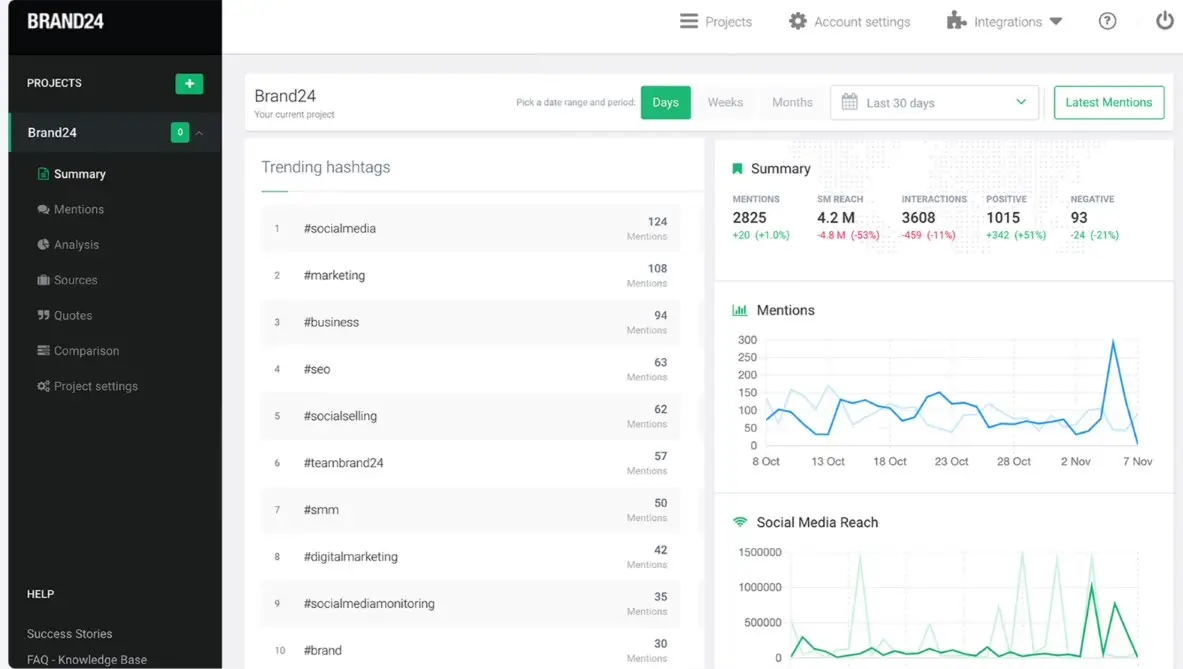1183x669 pixels.
Task: Click the Account settings gear icon
Action: coord(797,21)
